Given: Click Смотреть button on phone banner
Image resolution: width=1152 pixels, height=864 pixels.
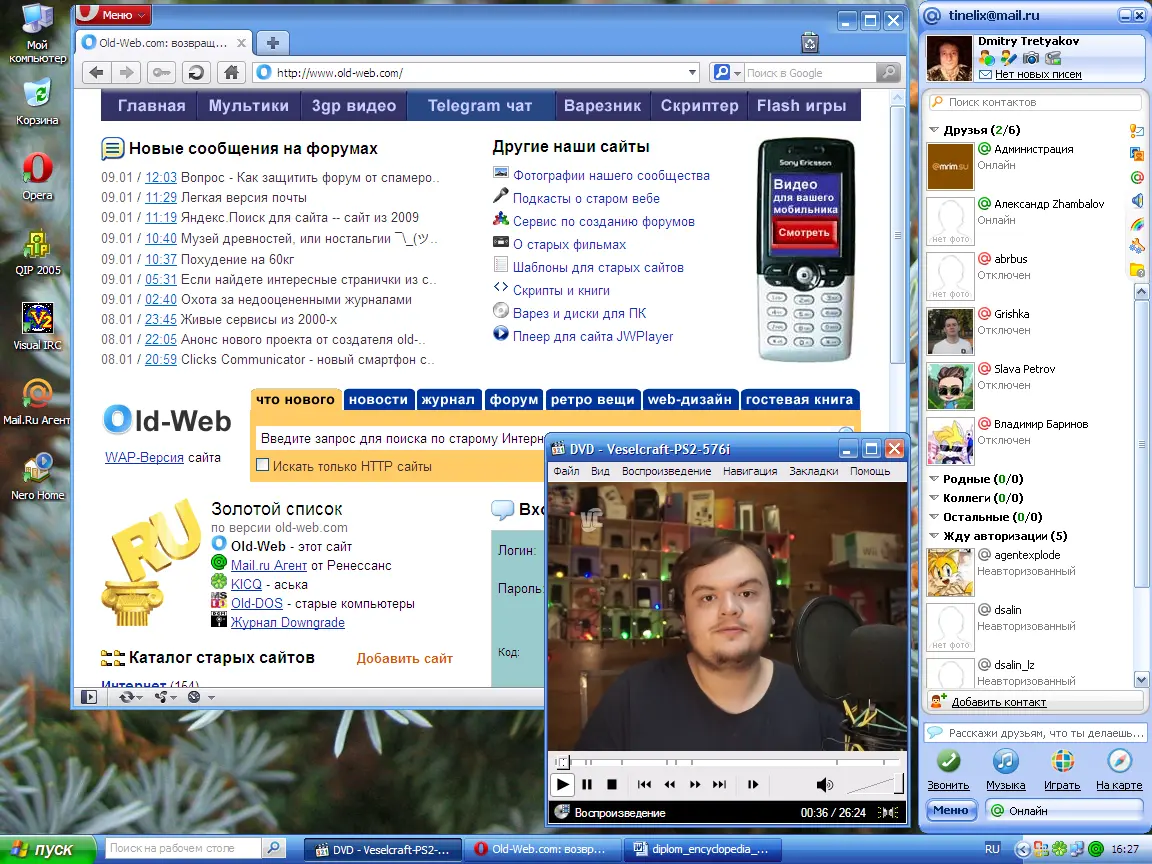Looking at the screenshot, I should tap(804, 232).
